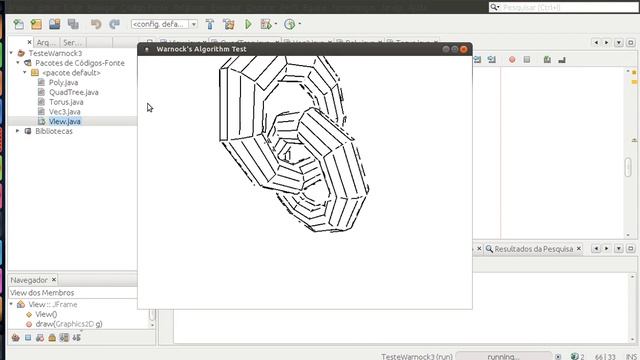The image size is (640, 360).
Task: Click Navegador scrollbar down arrow
Action: [152, 325]
